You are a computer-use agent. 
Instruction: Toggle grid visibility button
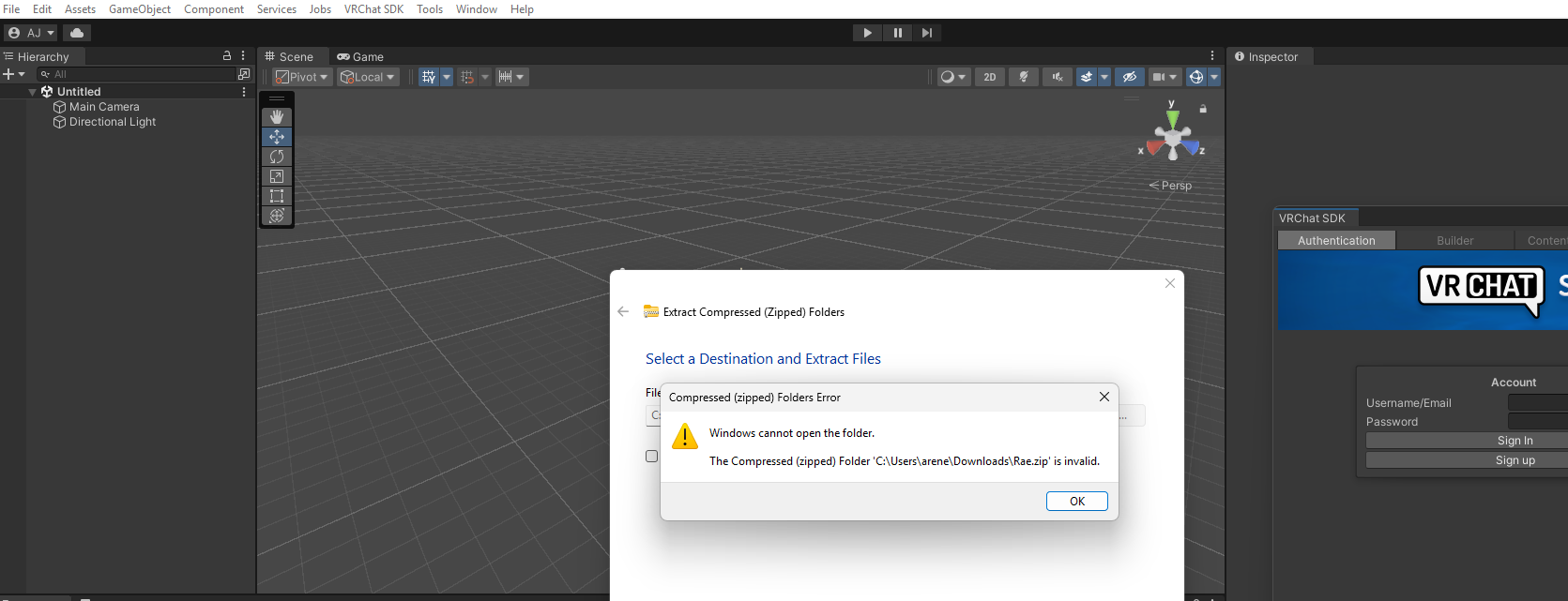tap(429, 77)
